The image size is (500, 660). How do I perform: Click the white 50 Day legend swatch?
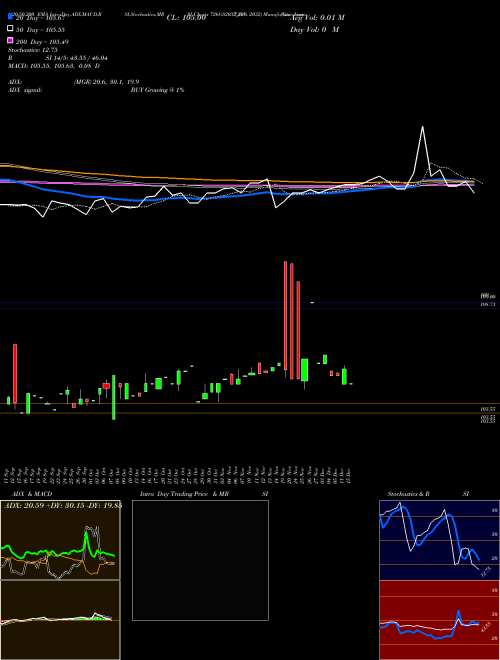(10, 29)
